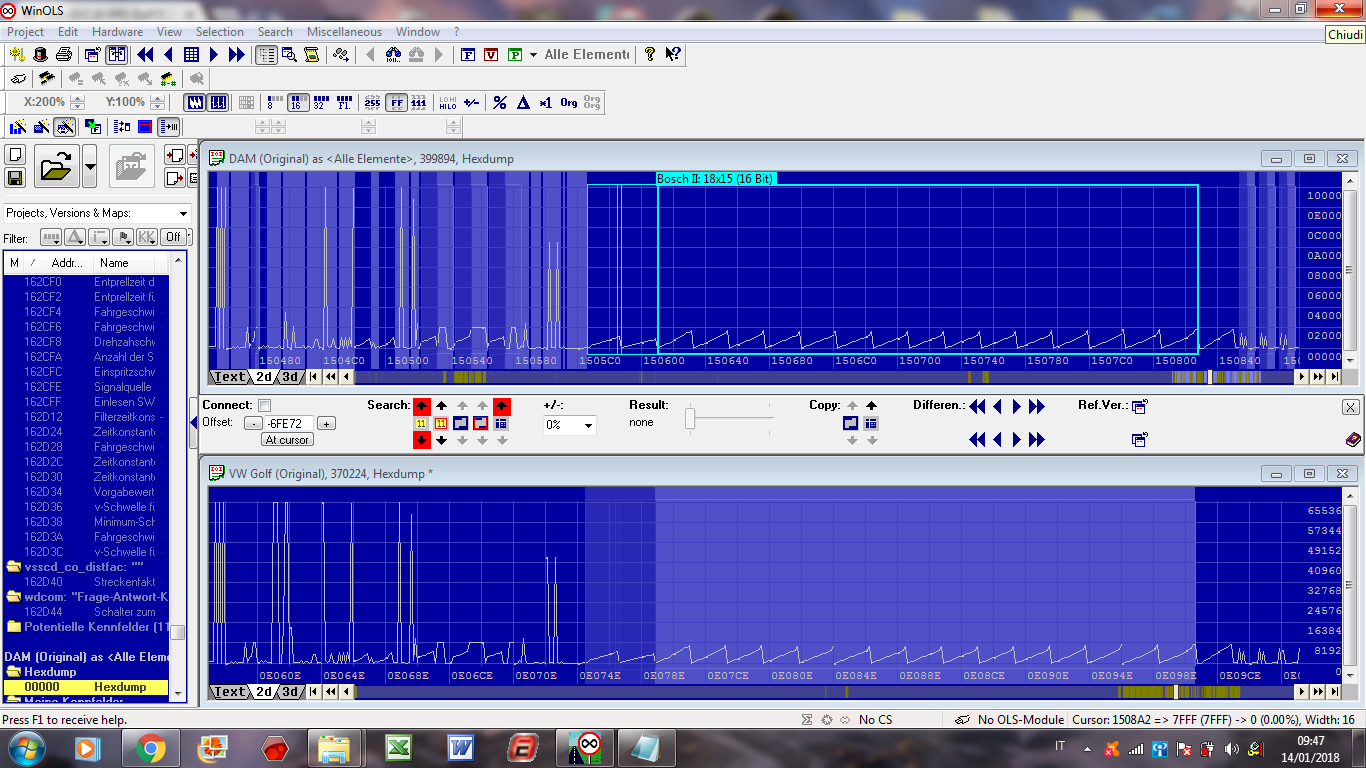The height and width of the screenshot is (768, 1366).
Task: Click the print icon in top toolbar
Action: tap(64, 54)
